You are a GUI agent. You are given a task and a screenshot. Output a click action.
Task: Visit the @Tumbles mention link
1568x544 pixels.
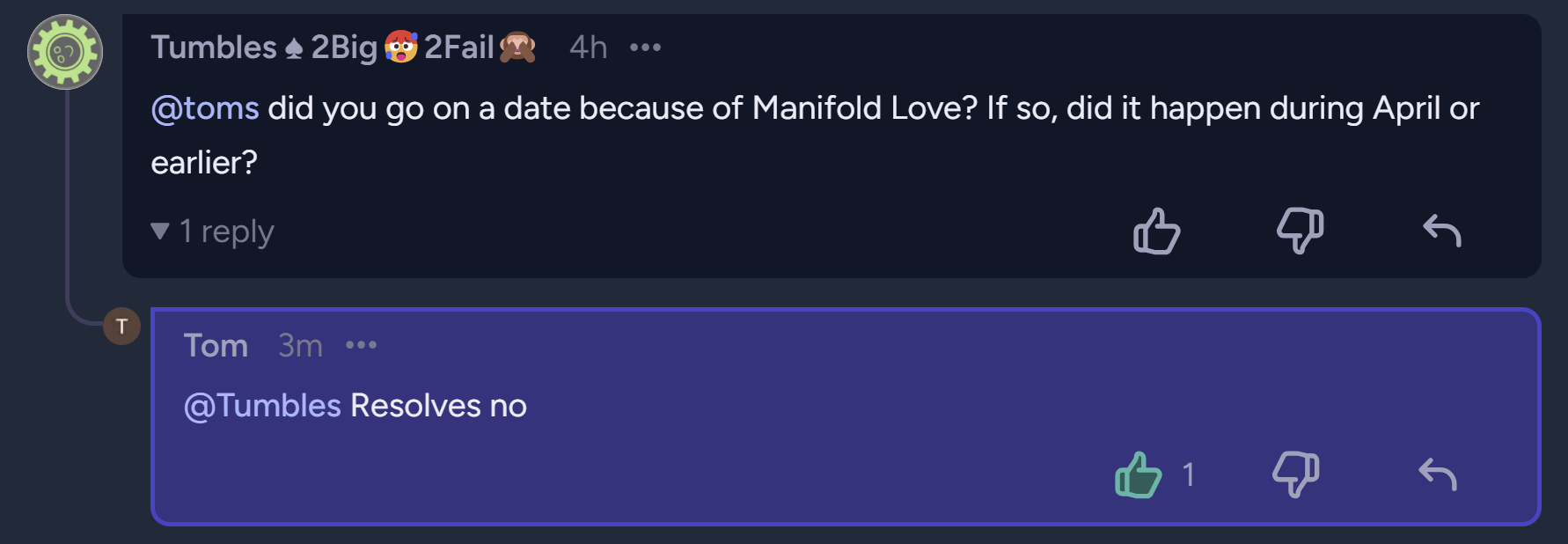coord(262,406)
